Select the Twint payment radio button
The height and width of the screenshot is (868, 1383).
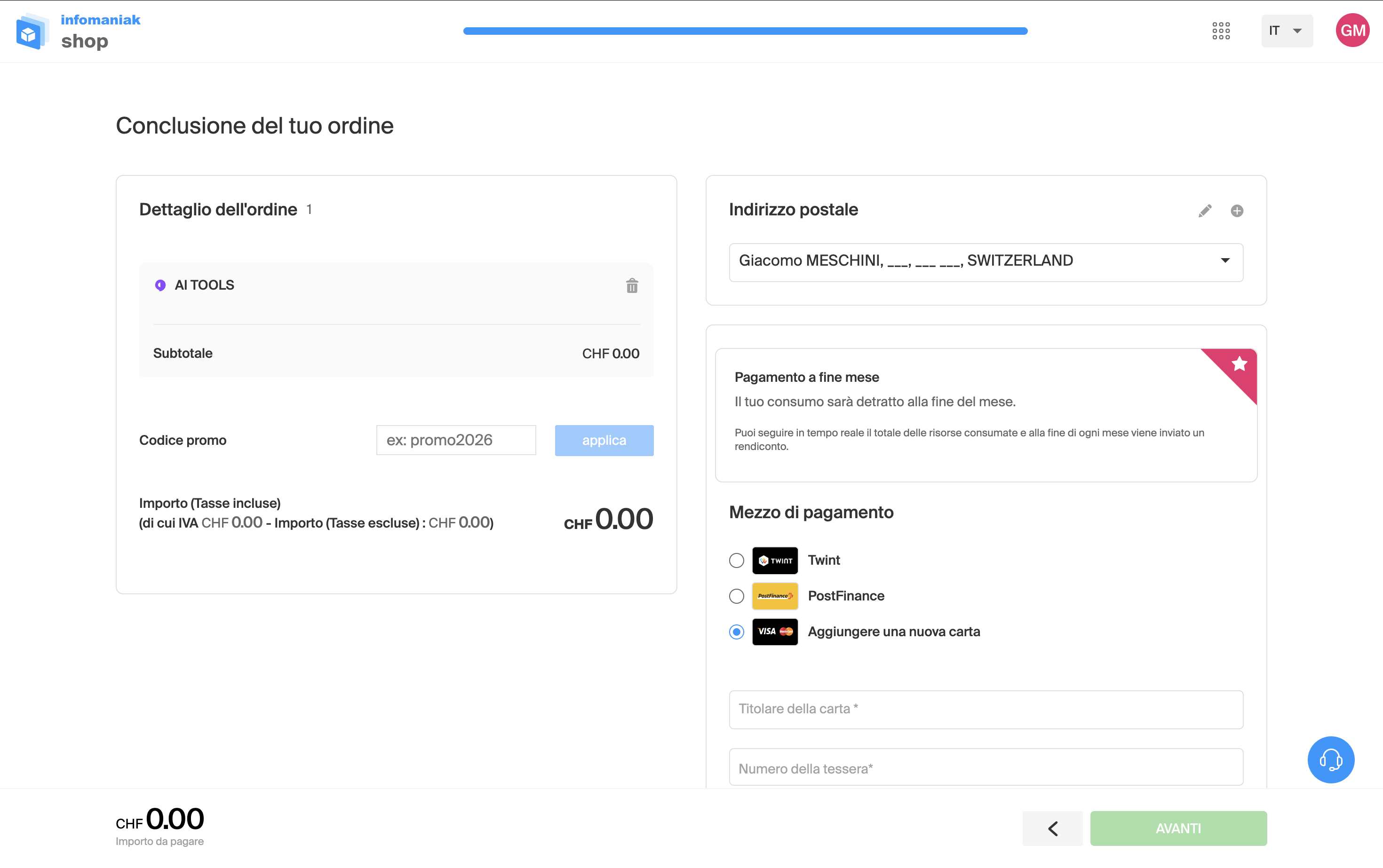point(736,560)
